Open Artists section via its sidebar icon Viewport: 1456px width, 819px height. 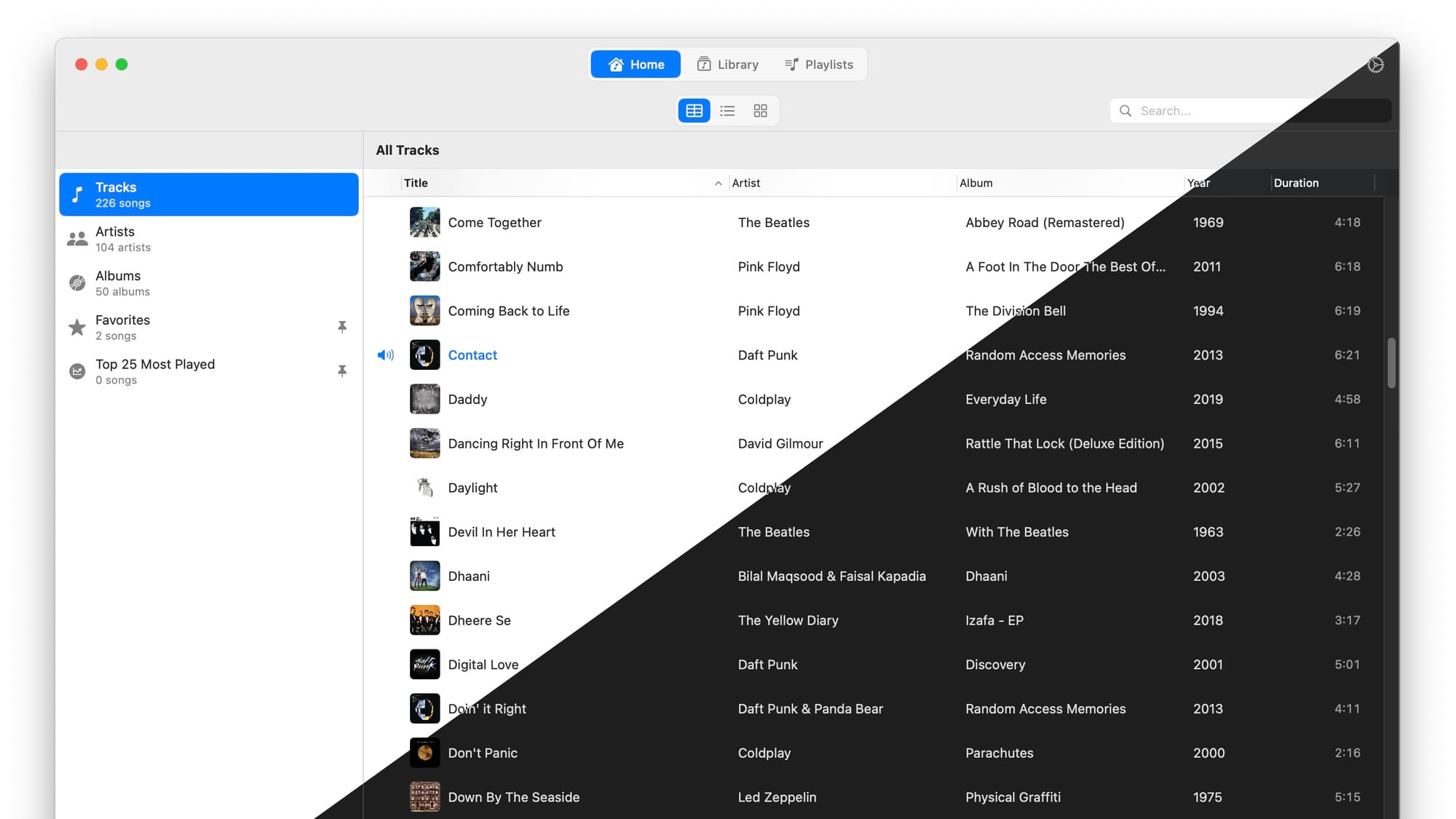76,238
